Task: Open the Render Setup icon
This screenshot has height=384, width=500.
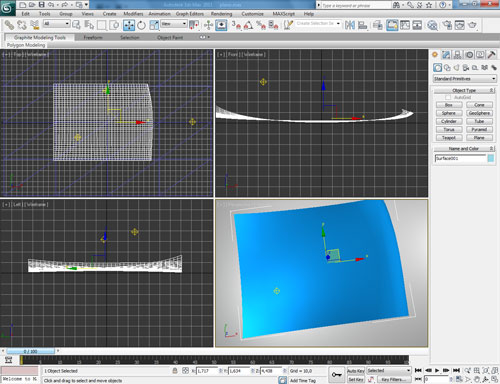Action: click(447, 25)
